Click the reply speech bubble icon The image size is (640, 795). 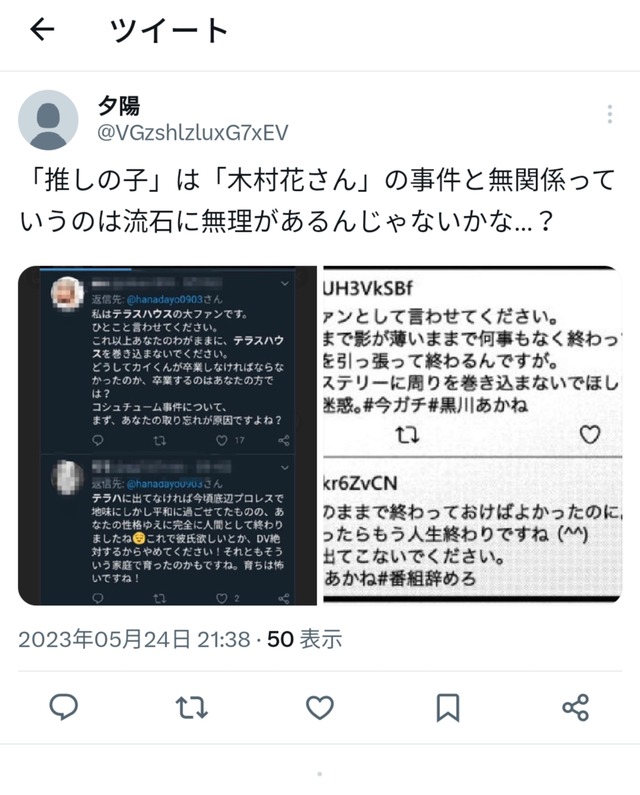(63, 707)
